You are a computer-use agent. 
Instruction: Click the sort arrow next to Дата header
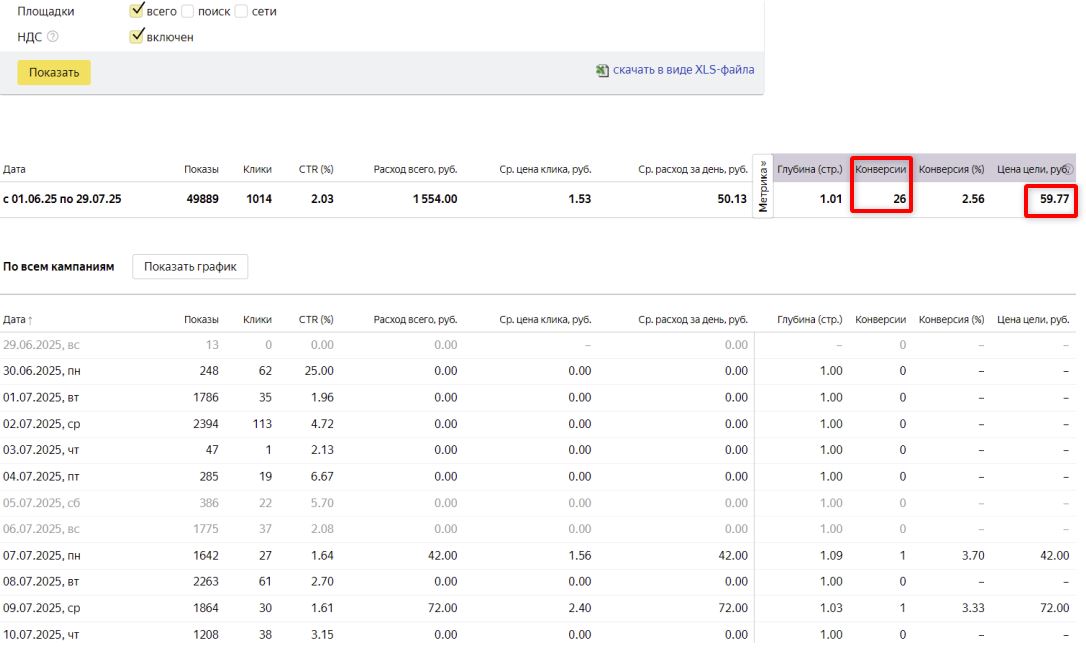click(30, 320)
